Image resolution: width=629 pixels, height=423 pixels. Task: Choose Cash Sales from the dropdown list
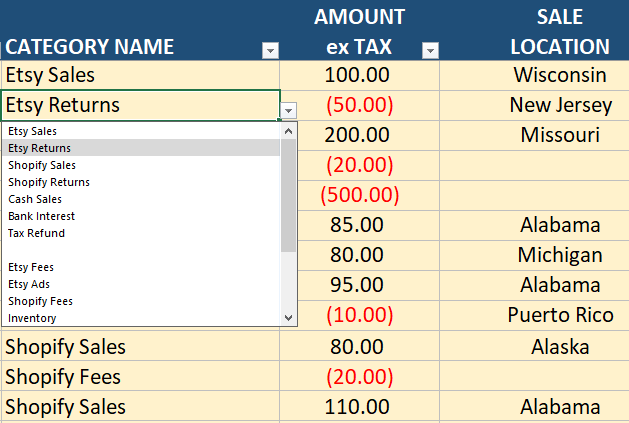point(141,199)
